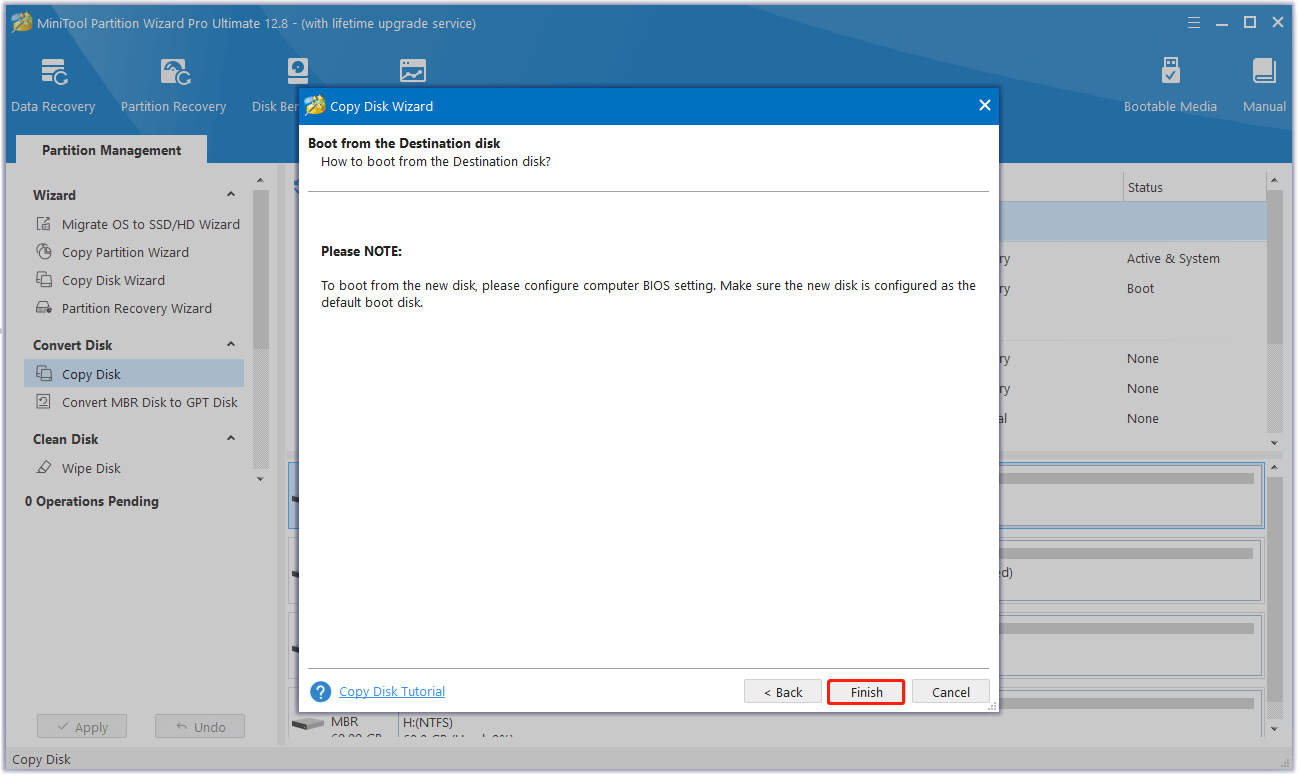Click '0 Operations Pending' text
This screenshot has width=1299, height=776.
tap(92, 501)
